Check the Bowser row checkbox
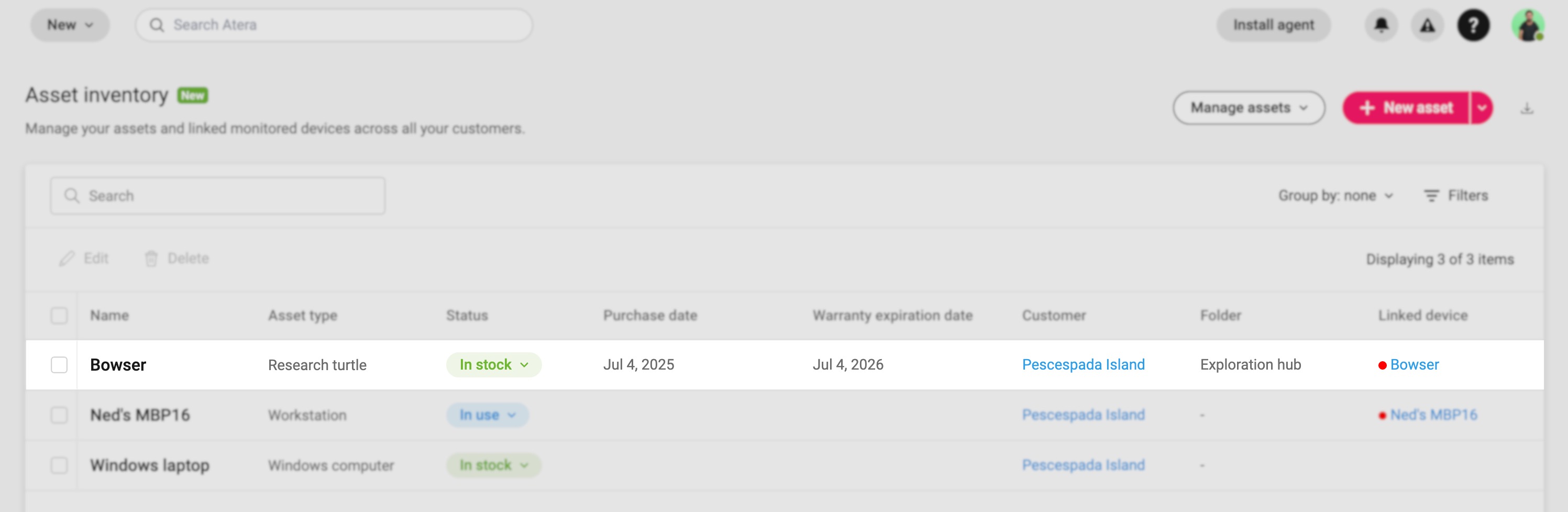 59,365
